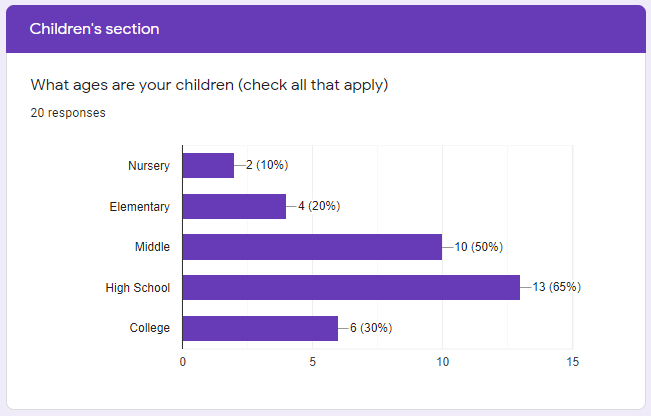Viewport: 651px width, 416px height.
Task: Select the Elementary bar in the chart
Action: pos(234,206)
